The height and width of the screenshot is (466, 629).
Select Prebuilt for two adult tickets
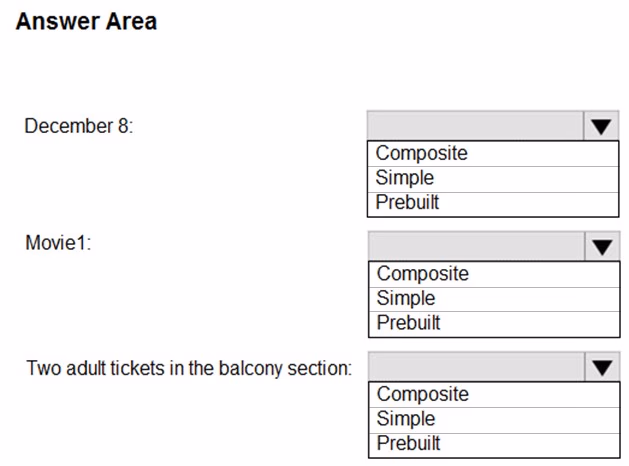pos(494,445)
